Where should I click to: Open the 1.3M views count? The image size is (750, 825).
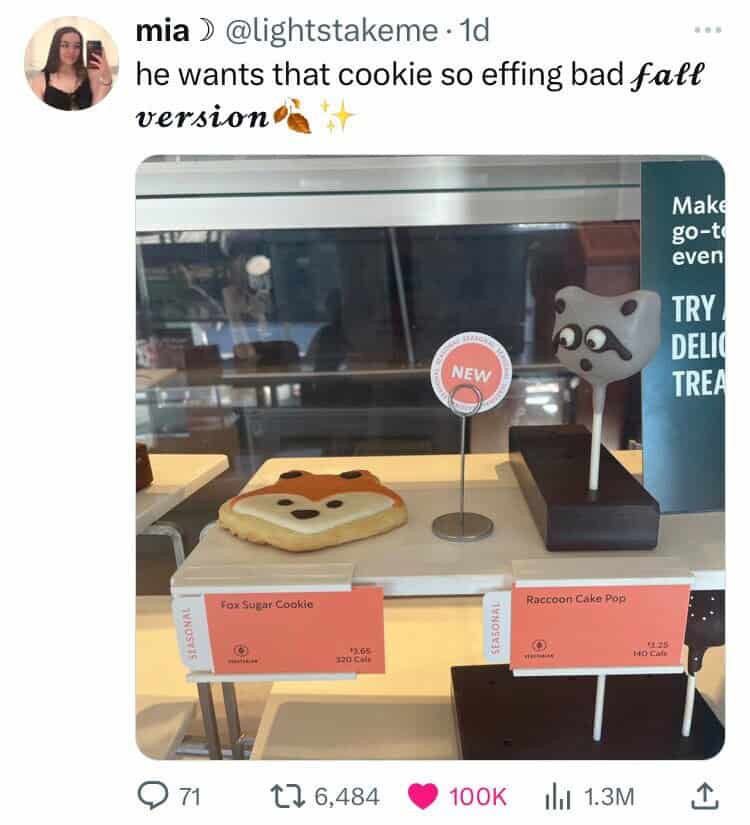tap(609, 797)
